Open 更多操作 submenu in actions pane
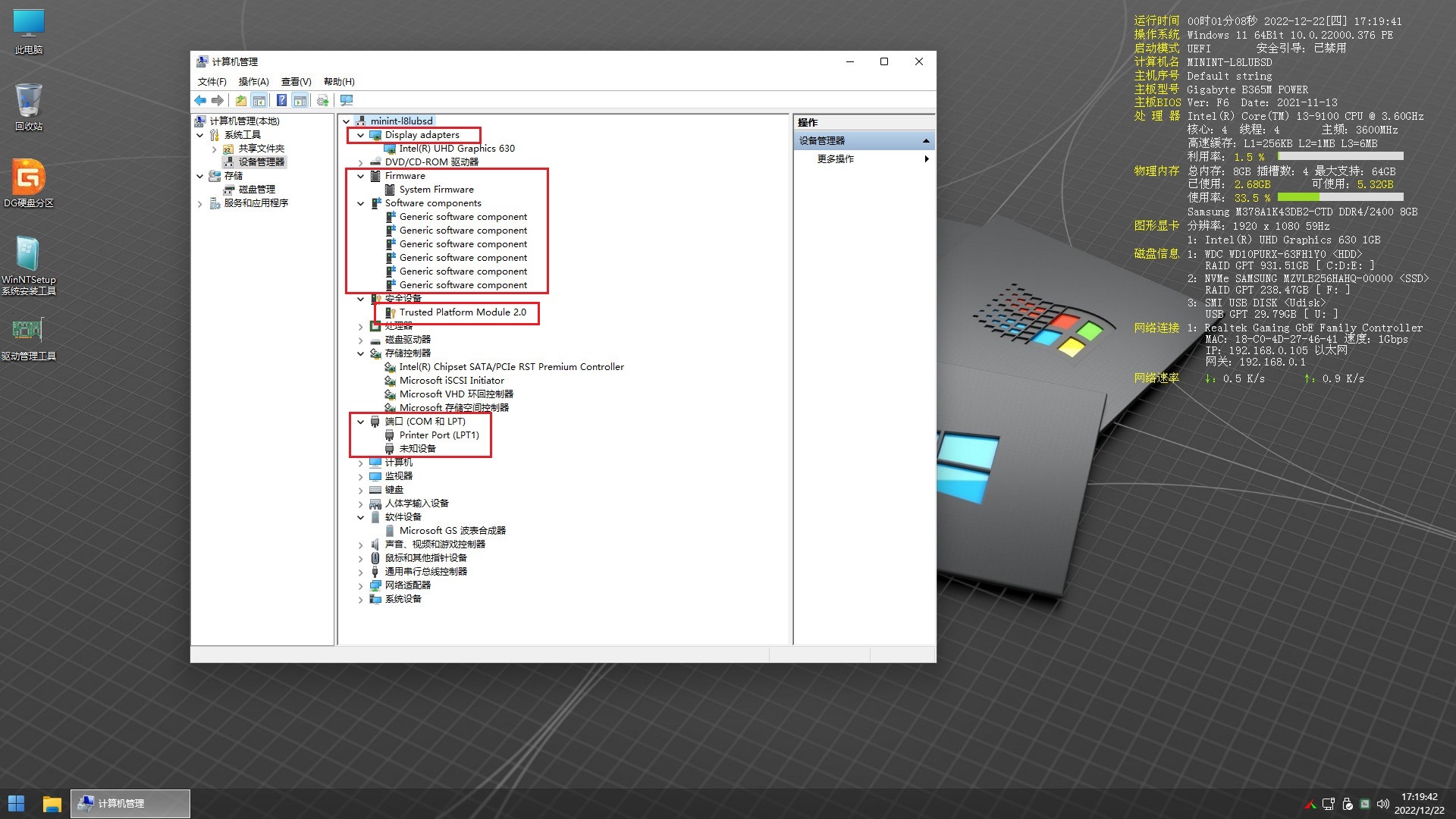The height and width of the screenshot is (819, 1456). coord(864,159)
